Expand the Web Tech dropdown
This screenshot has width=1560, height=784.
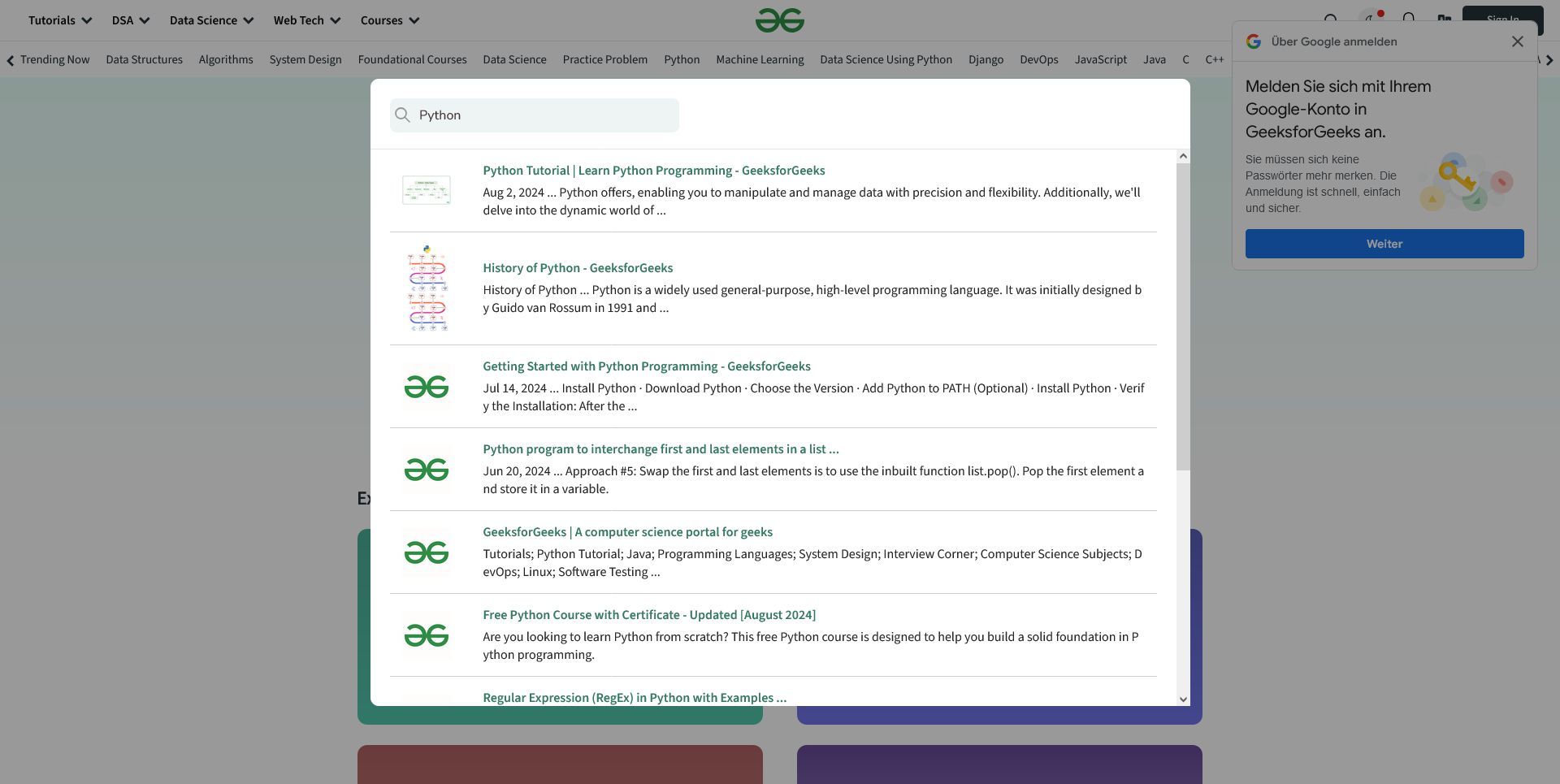point(306,20)
